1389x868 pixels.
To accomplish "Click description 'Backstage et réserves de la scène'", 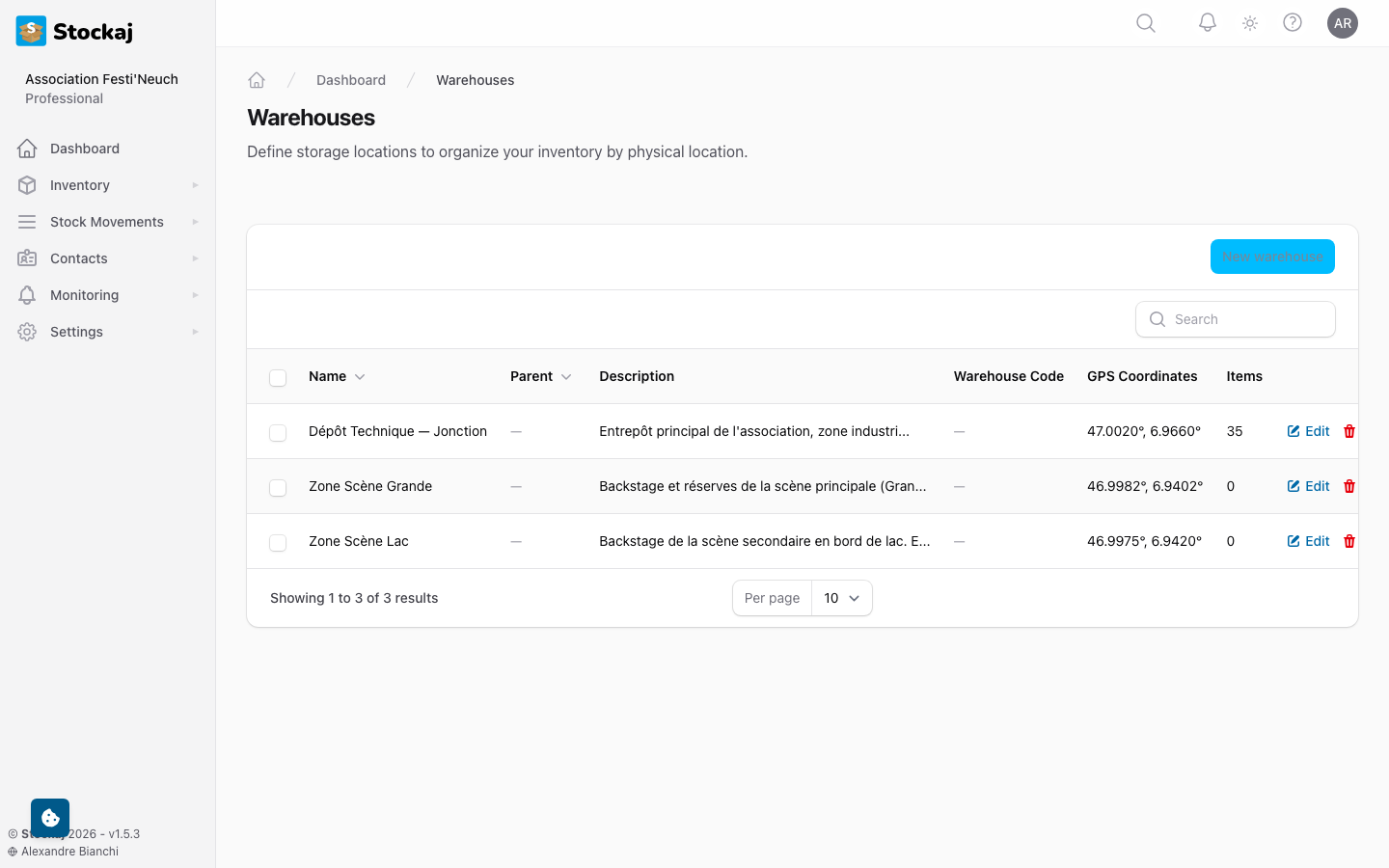I will (x=763, y=486).
